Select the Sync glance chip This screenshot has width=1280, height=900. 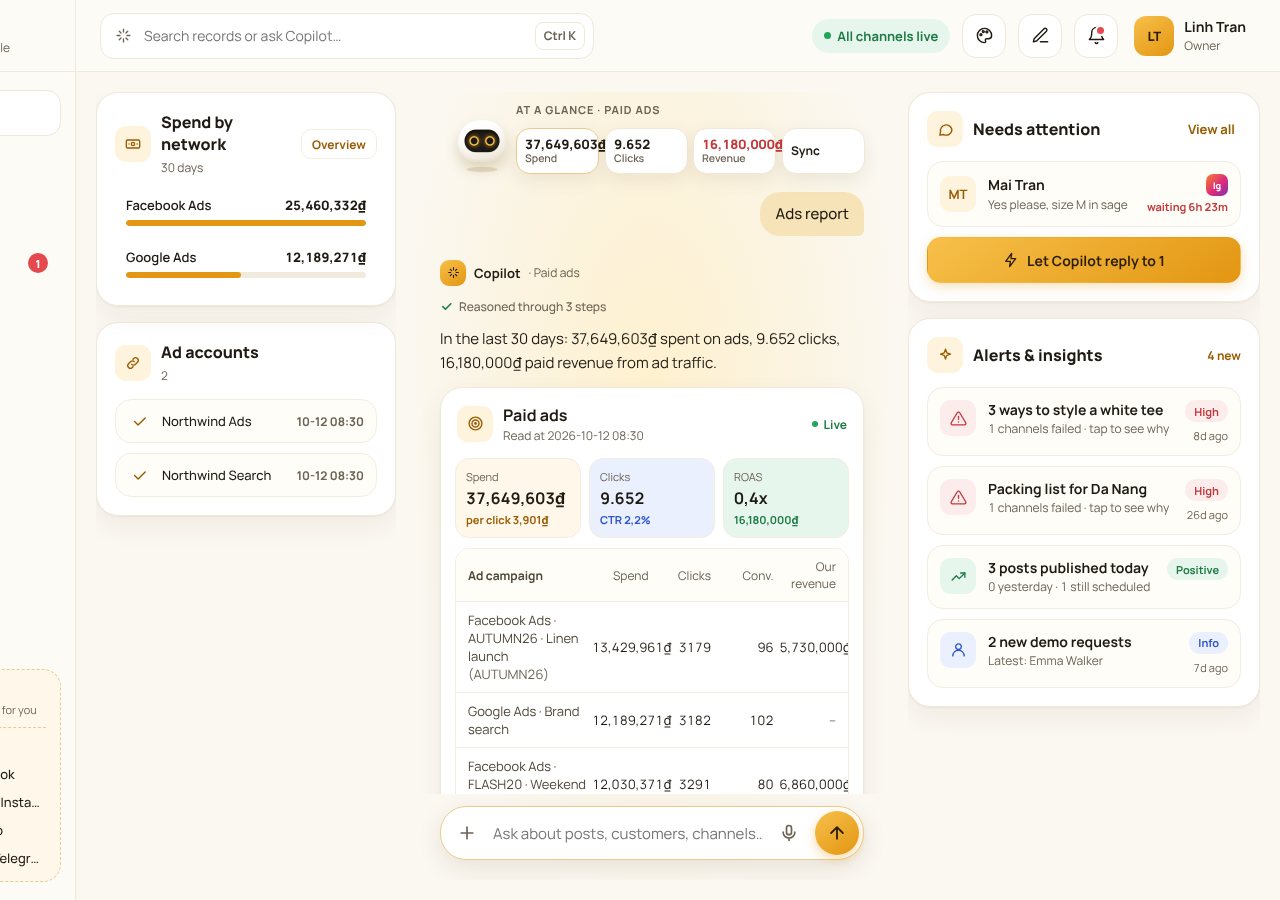tap(823, 151)
